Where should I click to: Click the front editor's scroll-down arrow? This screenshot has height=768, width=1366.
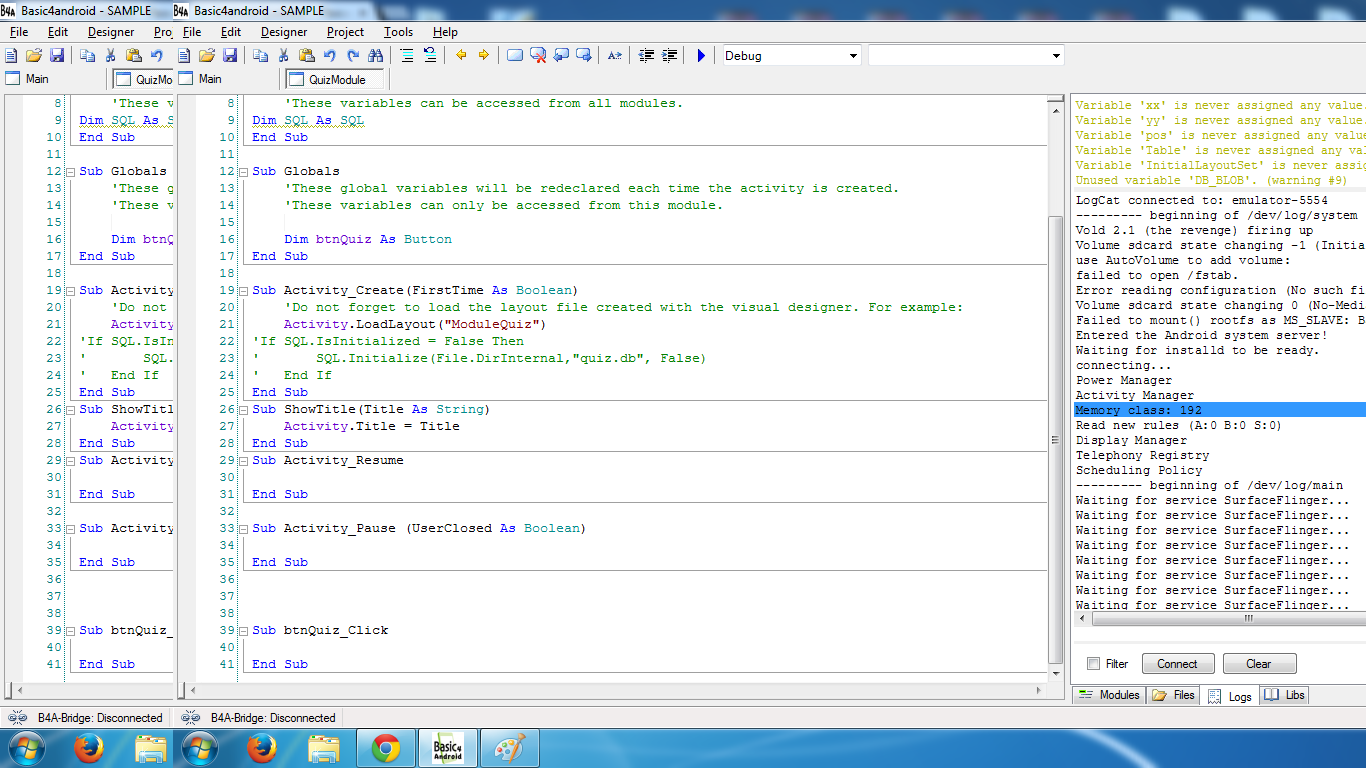(1055, 673)
